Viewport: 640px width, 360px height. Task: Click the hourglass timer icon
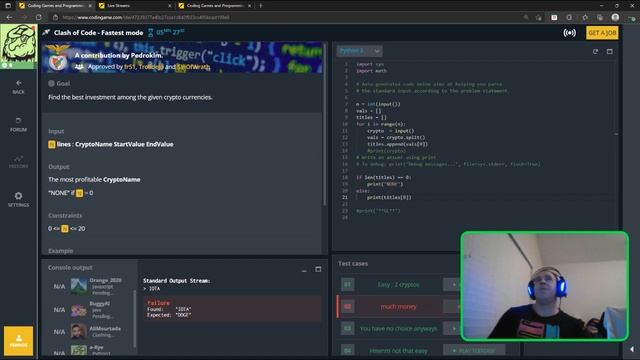coord(150,32)
